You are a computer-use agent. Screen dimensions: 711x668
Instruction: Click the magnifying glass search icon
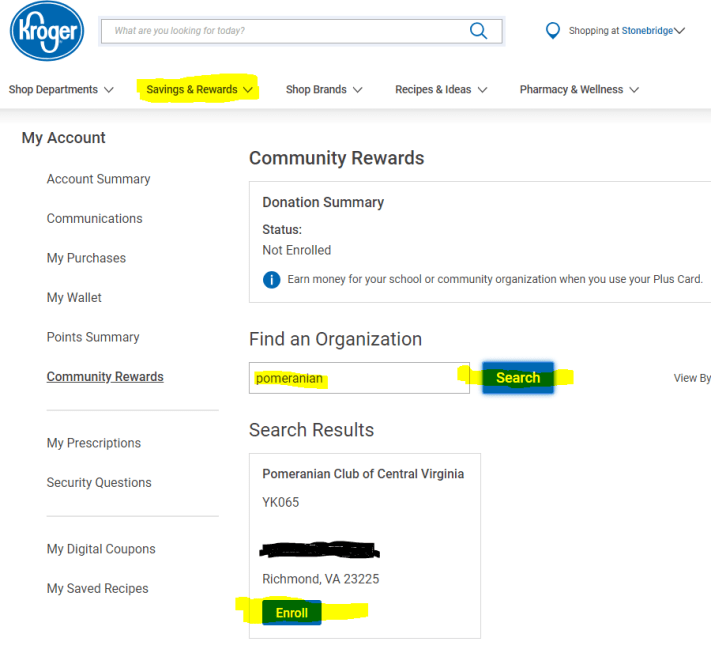point(478,31)
